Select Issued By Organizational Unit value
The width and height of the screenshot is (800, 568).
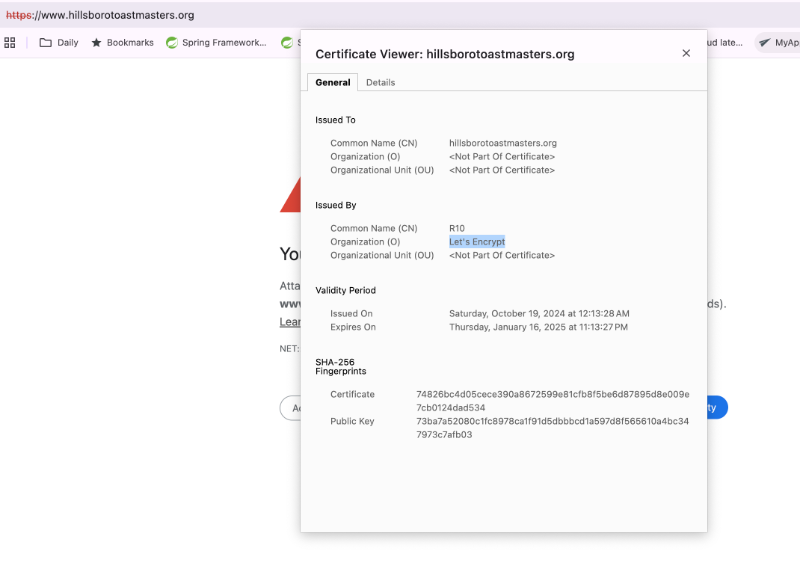coord(502,255)
